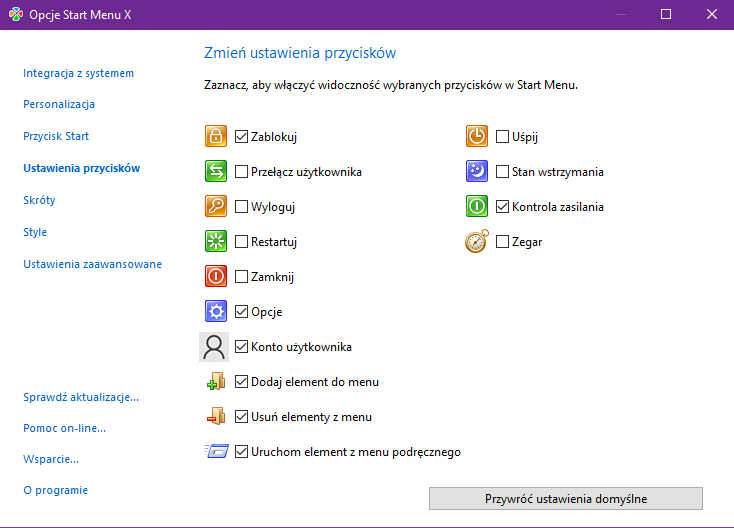734x528 pixels.
Task: Close the Opcje Start Menu X window
Action: tap(712, 15)
